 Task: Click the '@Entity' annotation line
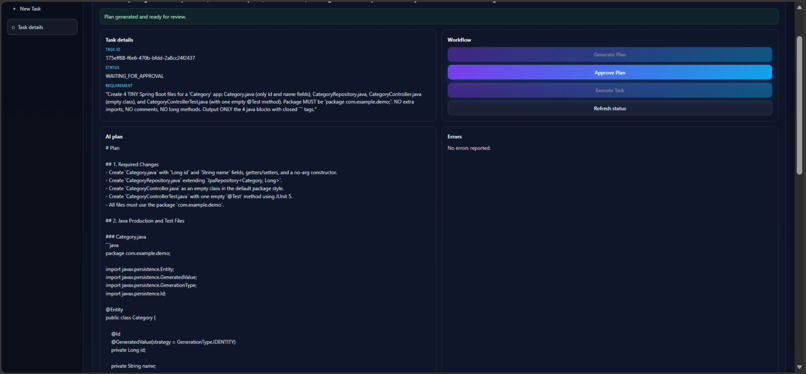pyautogui.click(x=114, y=309)
